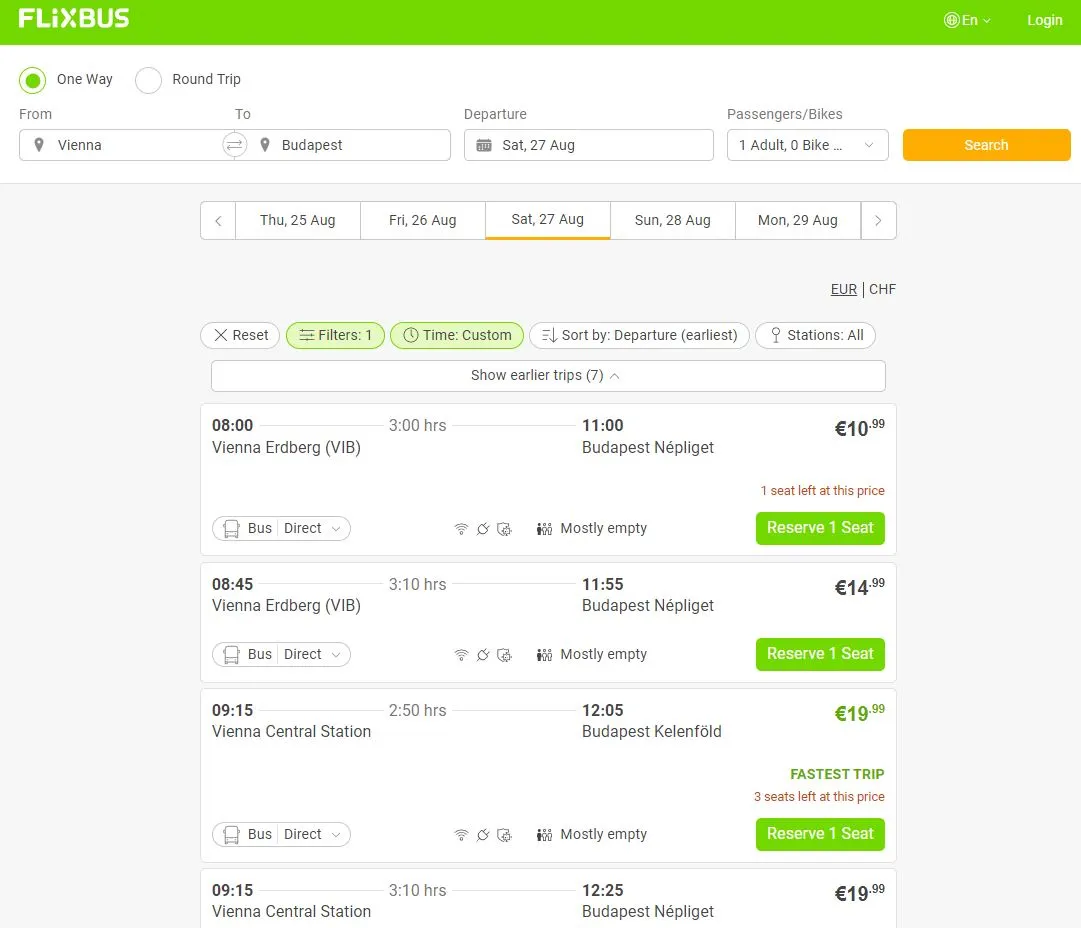Click the FlixBus logo
The image size is (1081, 928).
[x=74, y=19]
